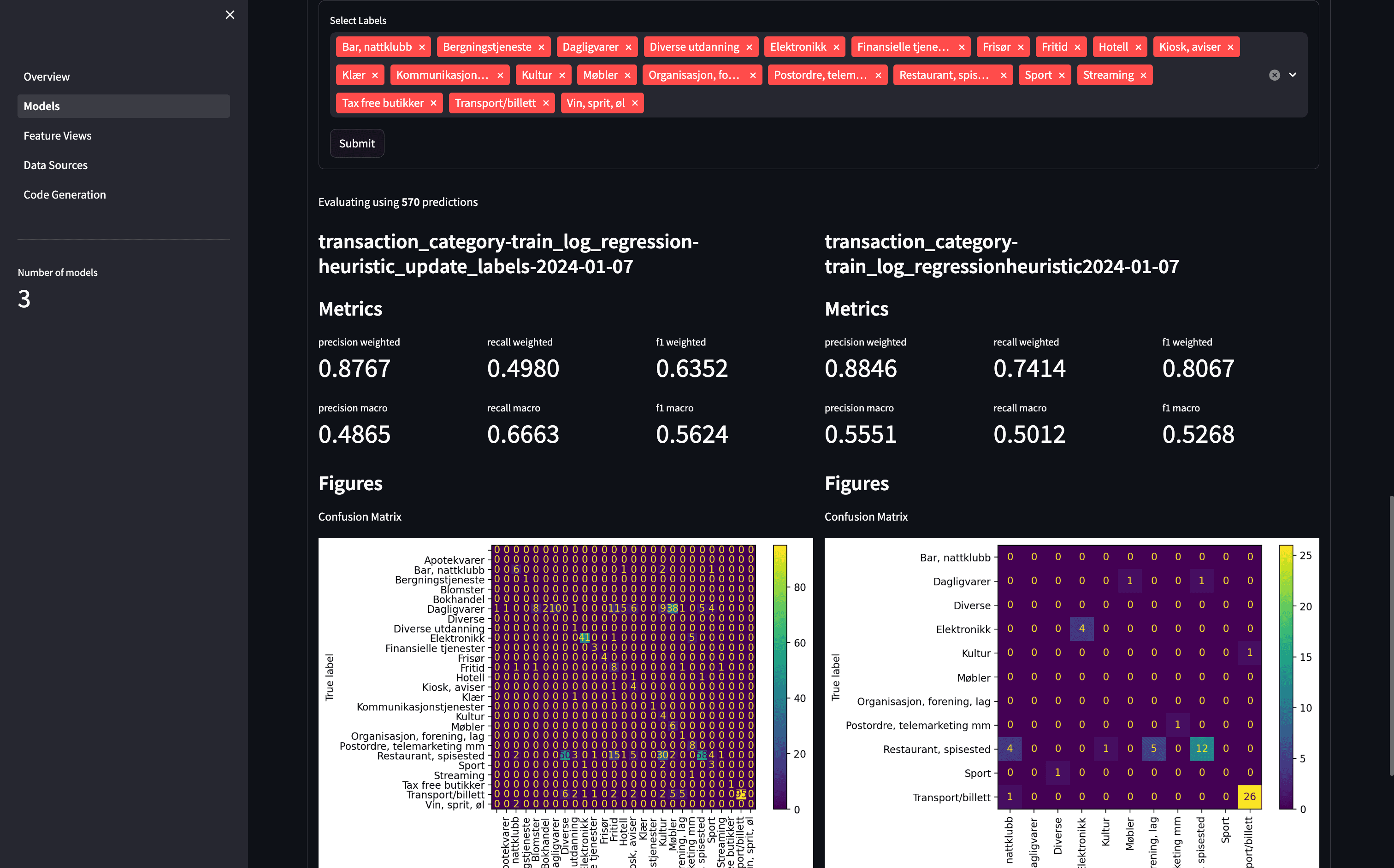Go to Feature Views page
The image size is (1394, 868).
(x=124, y=135)
